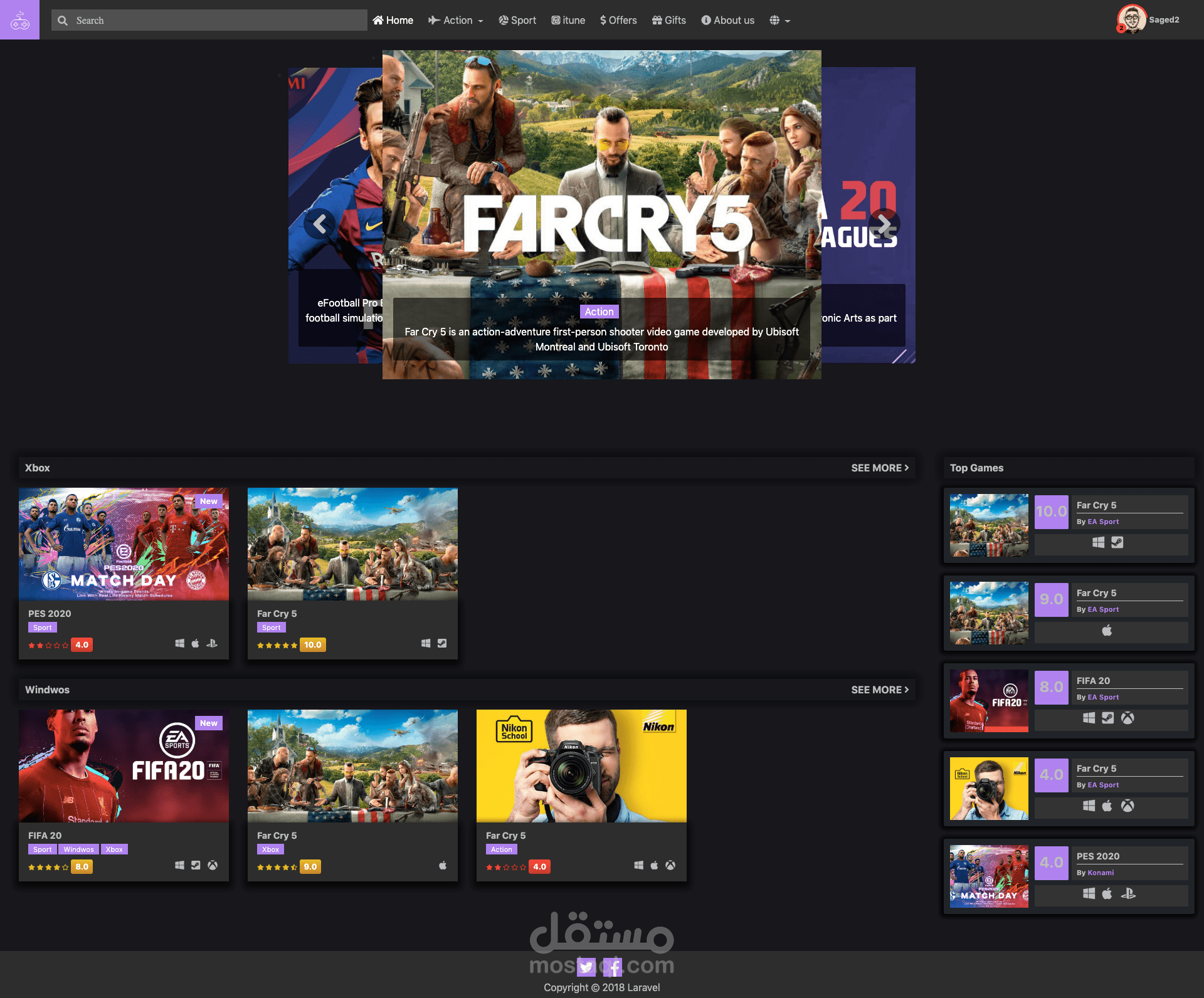1204x998 pixels.
Task: Click Steam icon in Top Games FIFA 20 entry
Action: 1108,718
